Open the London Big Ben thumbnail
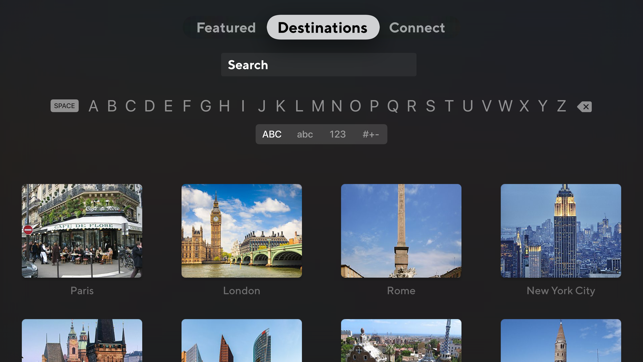643x362 pixels. pyautogui.click(x=242, y=231)
